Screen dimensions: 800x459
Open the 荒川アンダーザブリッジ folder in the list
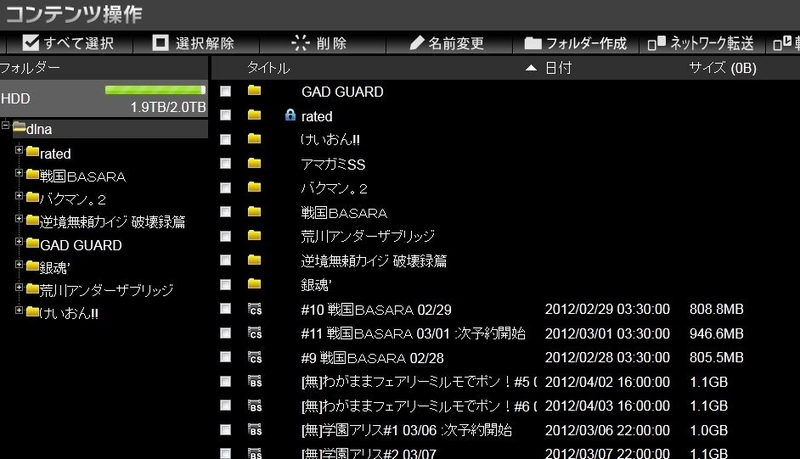(x=368, y=236)
